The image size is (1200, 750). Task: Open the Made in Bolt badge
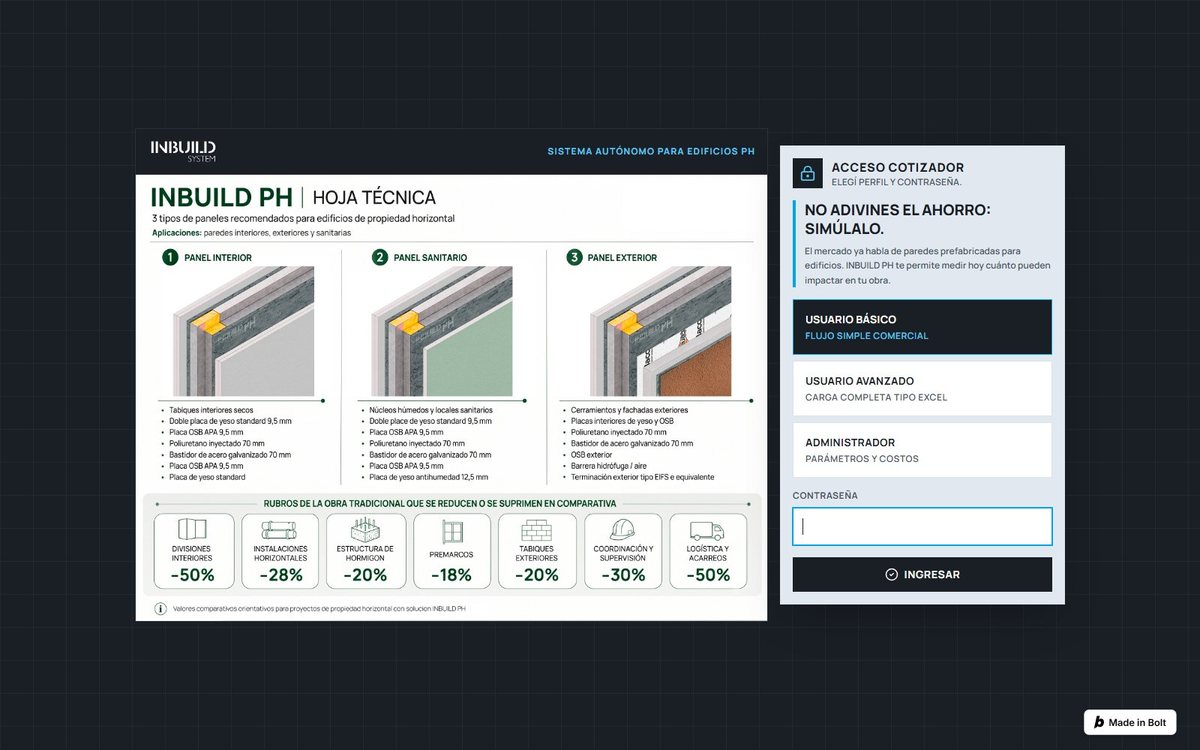1130,722
